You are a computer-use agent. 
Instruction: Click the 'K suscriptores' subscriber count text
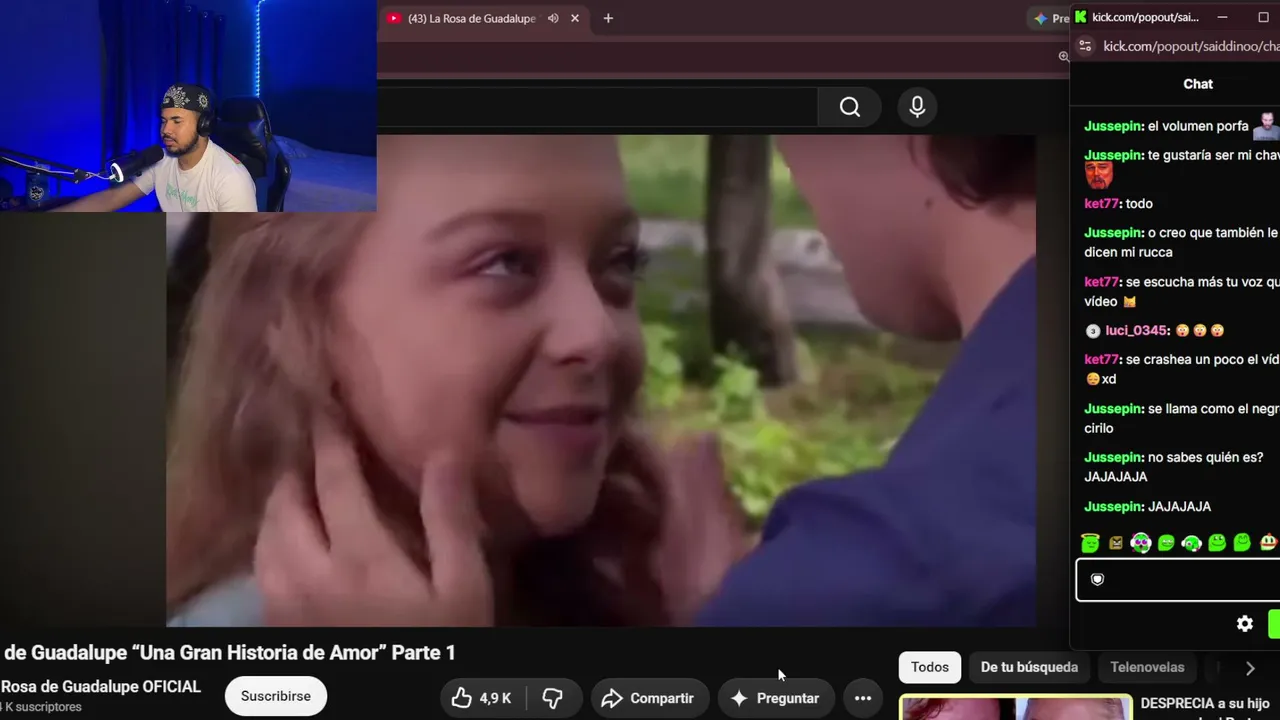(x=41, y=707)
